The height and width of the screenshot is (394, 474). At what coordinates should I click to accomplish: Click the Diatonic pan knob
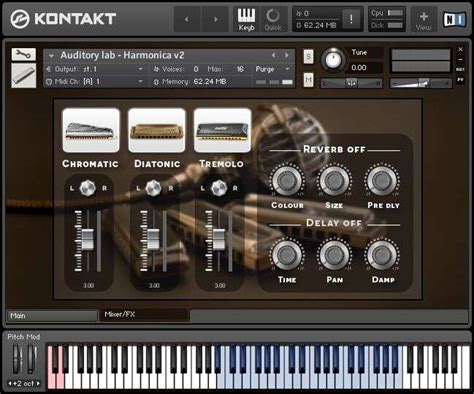(x=153, y=188)
